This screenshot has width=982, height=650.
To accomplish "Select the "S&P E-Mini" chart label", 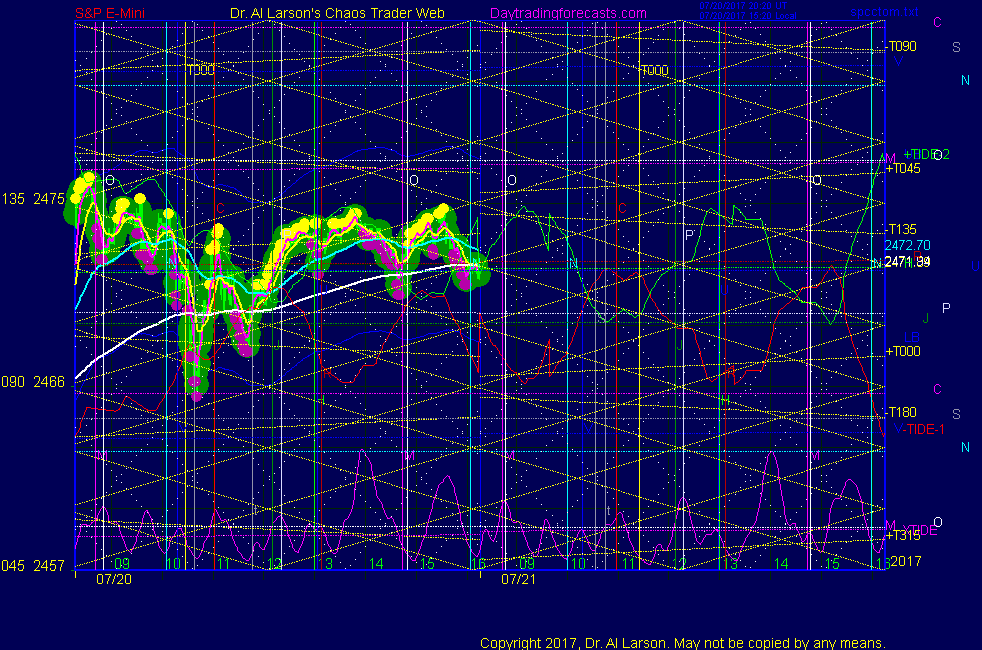I will point(110,13).
